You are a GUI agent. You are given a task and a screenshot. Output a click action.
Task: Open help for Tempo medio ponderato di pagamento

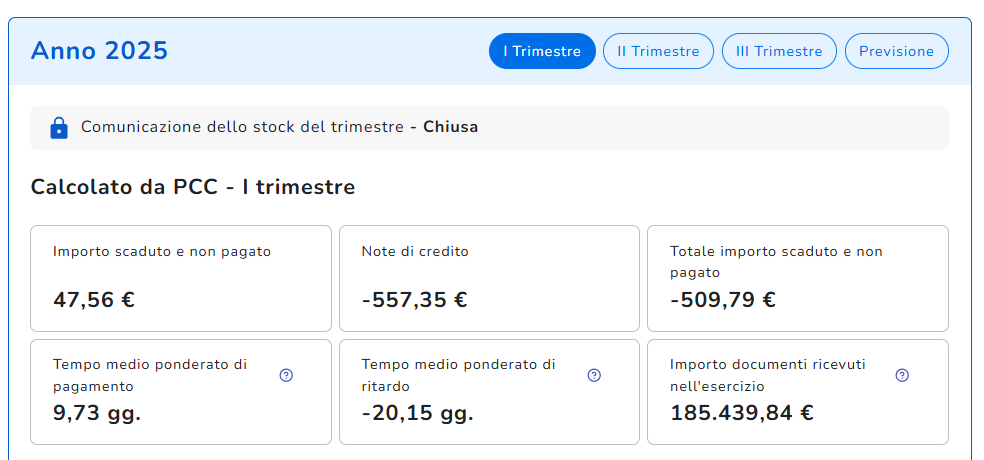286,375
